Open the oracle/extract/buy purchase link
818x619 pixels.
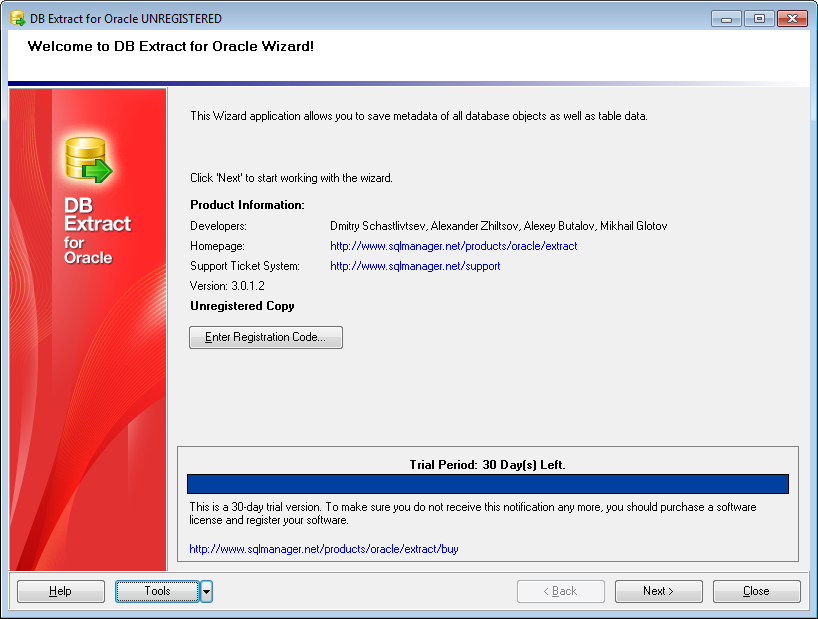[323, 549]
